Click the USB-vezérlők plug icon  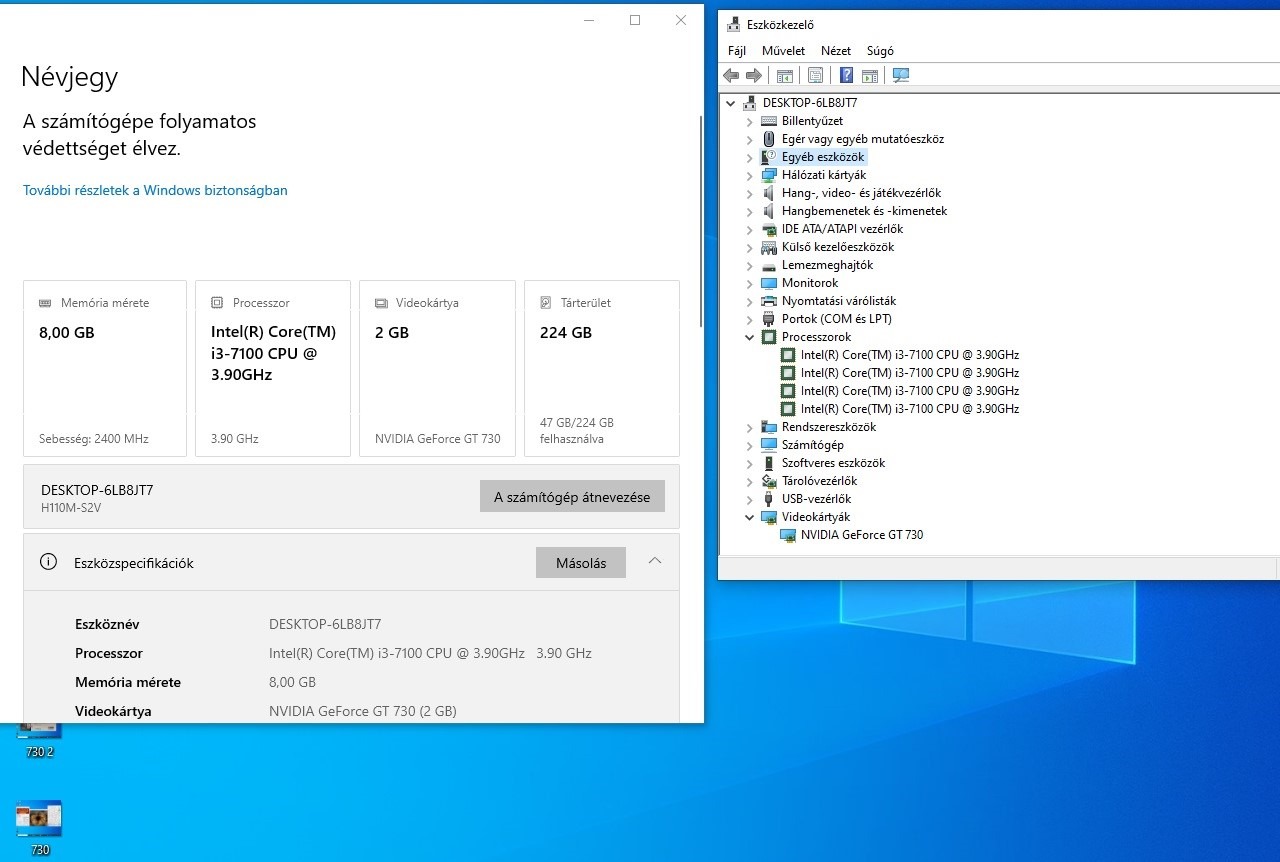click(769, 499)
